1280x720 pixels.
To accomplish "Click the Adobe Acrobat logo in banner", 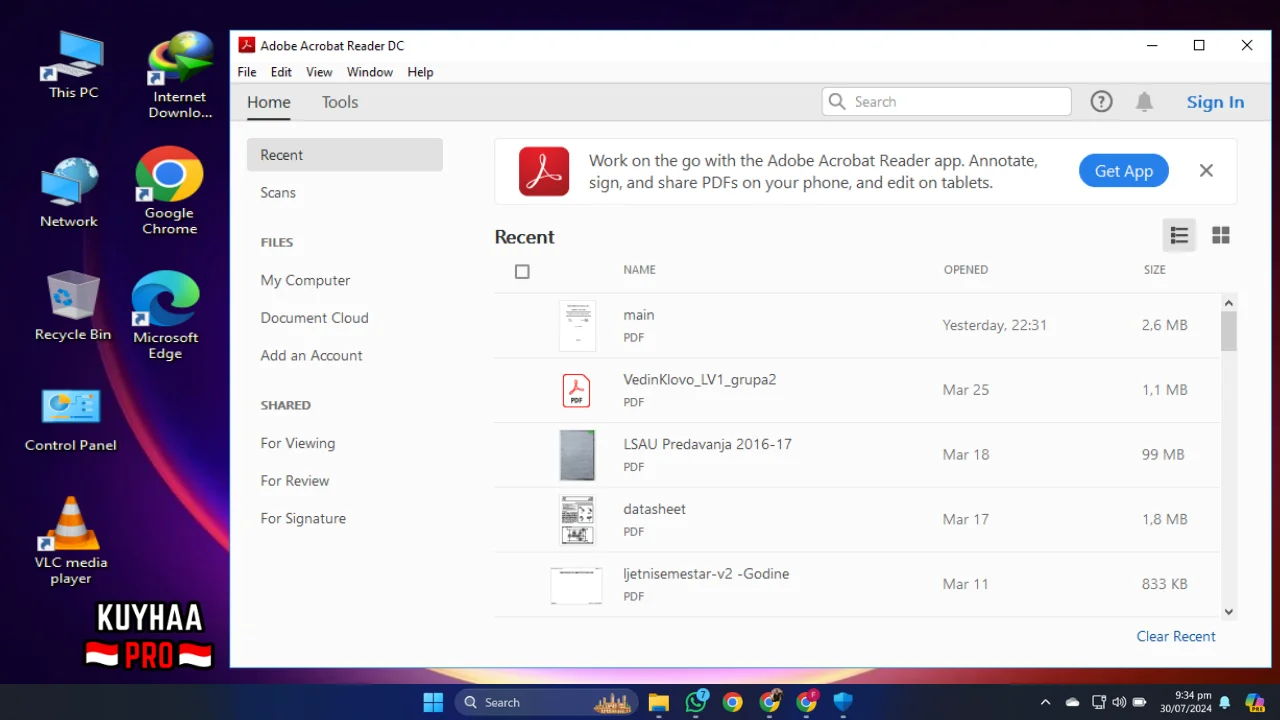I will click(544, 171).
